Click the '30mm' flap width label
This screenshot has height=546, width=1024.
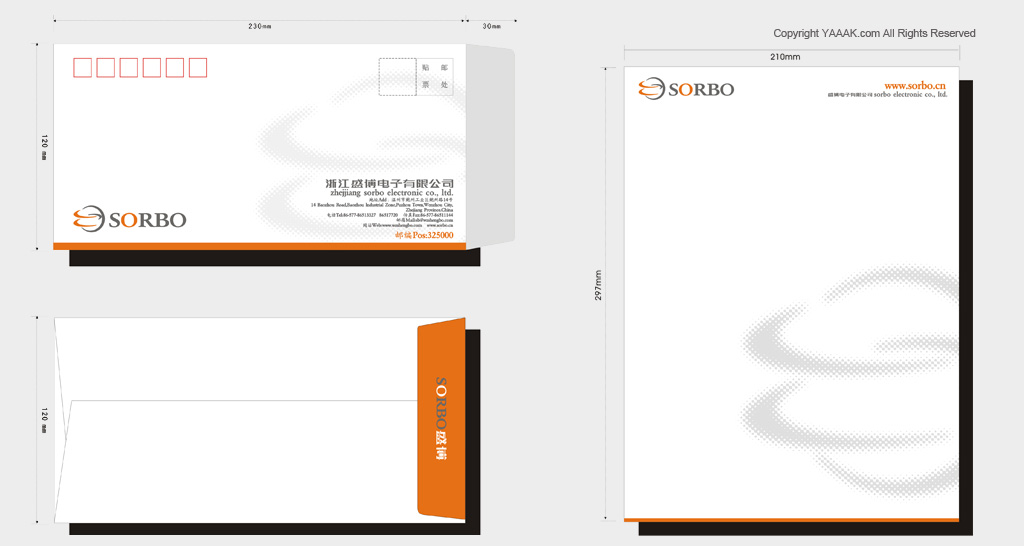[x=491, y=26]
